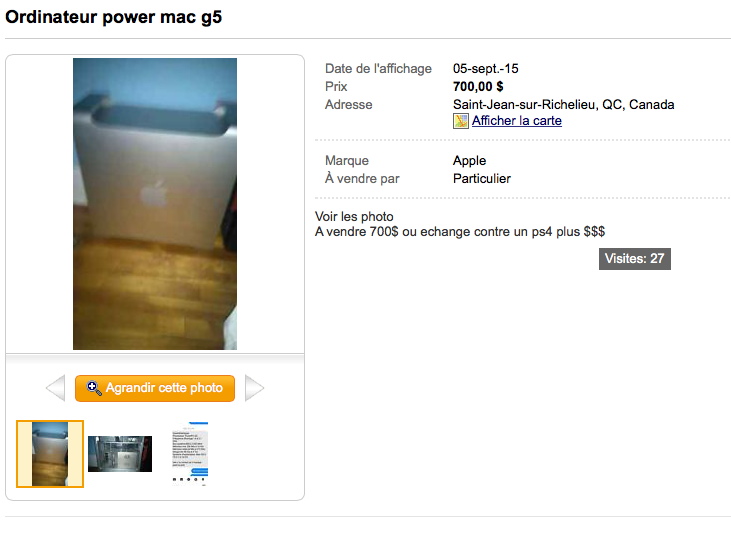Select the first highlighted Power Mac thumbnail

click(x=50, y=454)
